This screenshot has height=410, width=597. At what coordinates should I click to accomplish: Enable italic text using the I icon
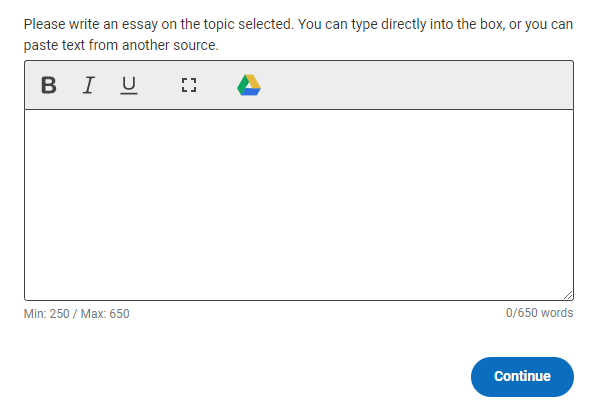point(89,85)
